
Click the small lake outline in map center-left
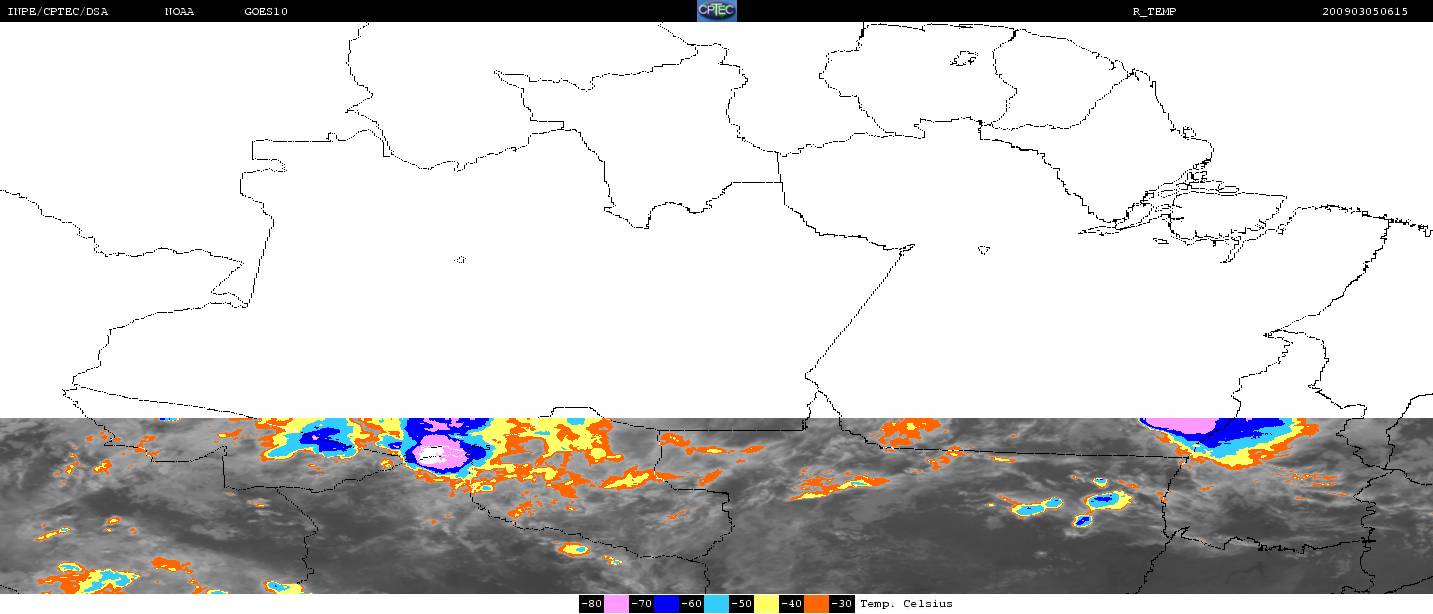[460, 260]
